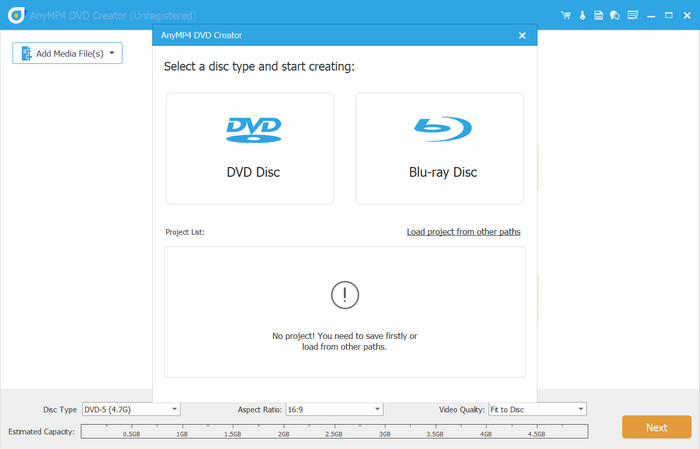Click the empty project list warning icon
Screen dimensions: 700x449
(x=345, y=295)
